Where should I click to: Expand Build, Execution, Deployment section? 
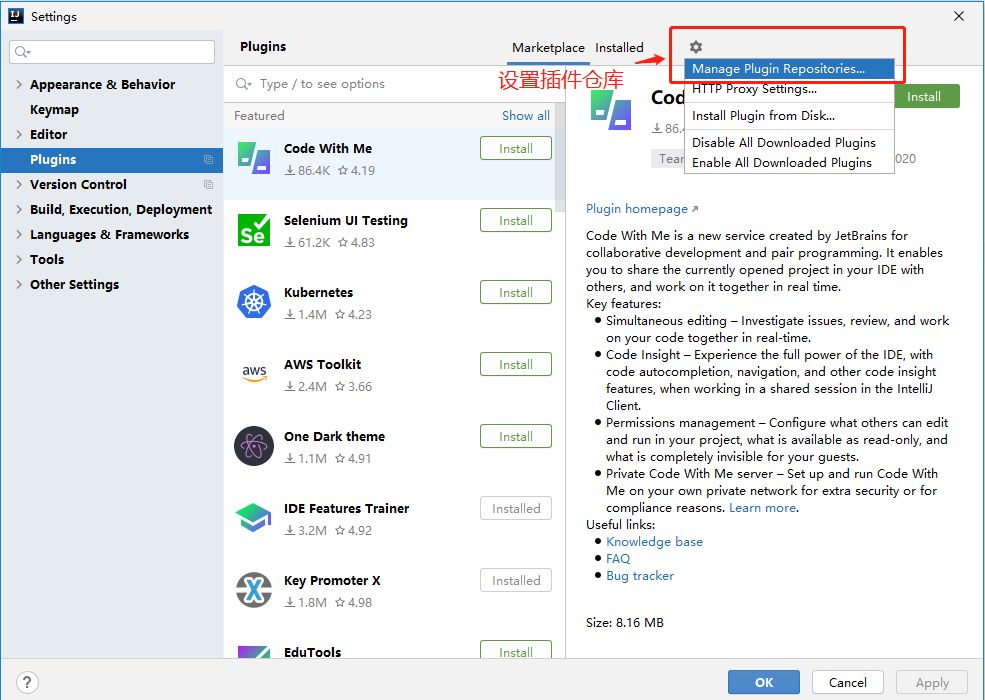[19, 210]
